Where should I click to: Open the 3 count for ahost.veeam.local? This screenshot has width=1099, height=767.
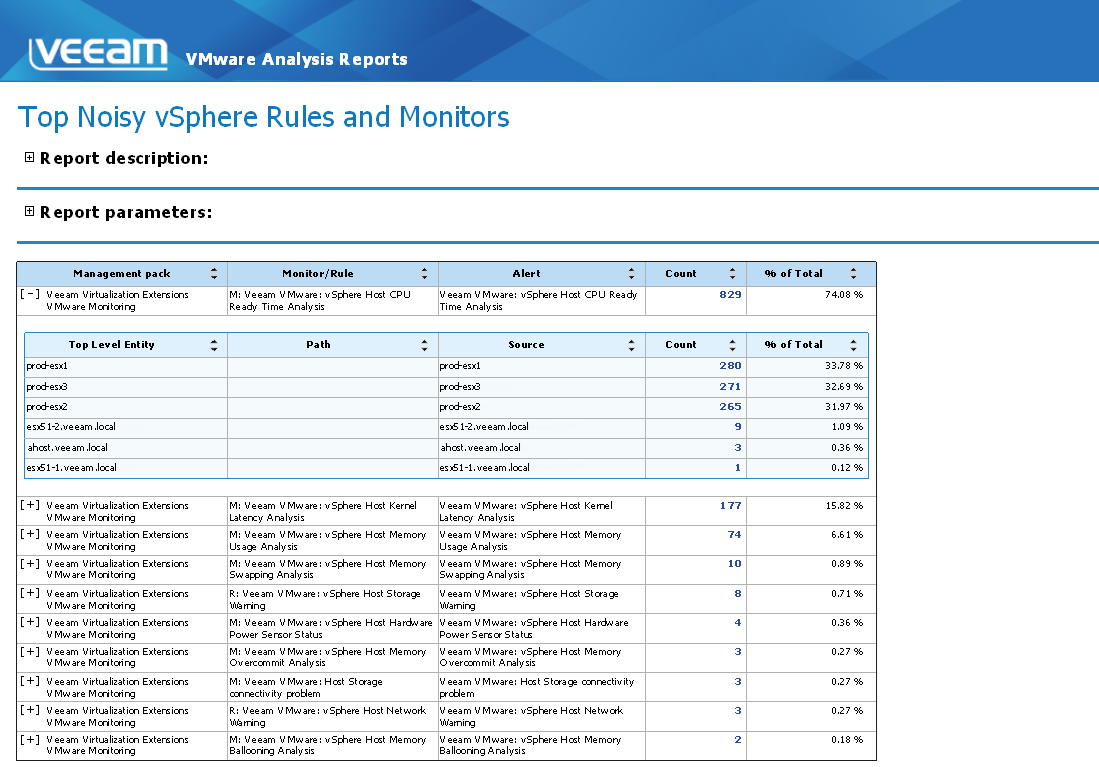(x=737, y=447)
